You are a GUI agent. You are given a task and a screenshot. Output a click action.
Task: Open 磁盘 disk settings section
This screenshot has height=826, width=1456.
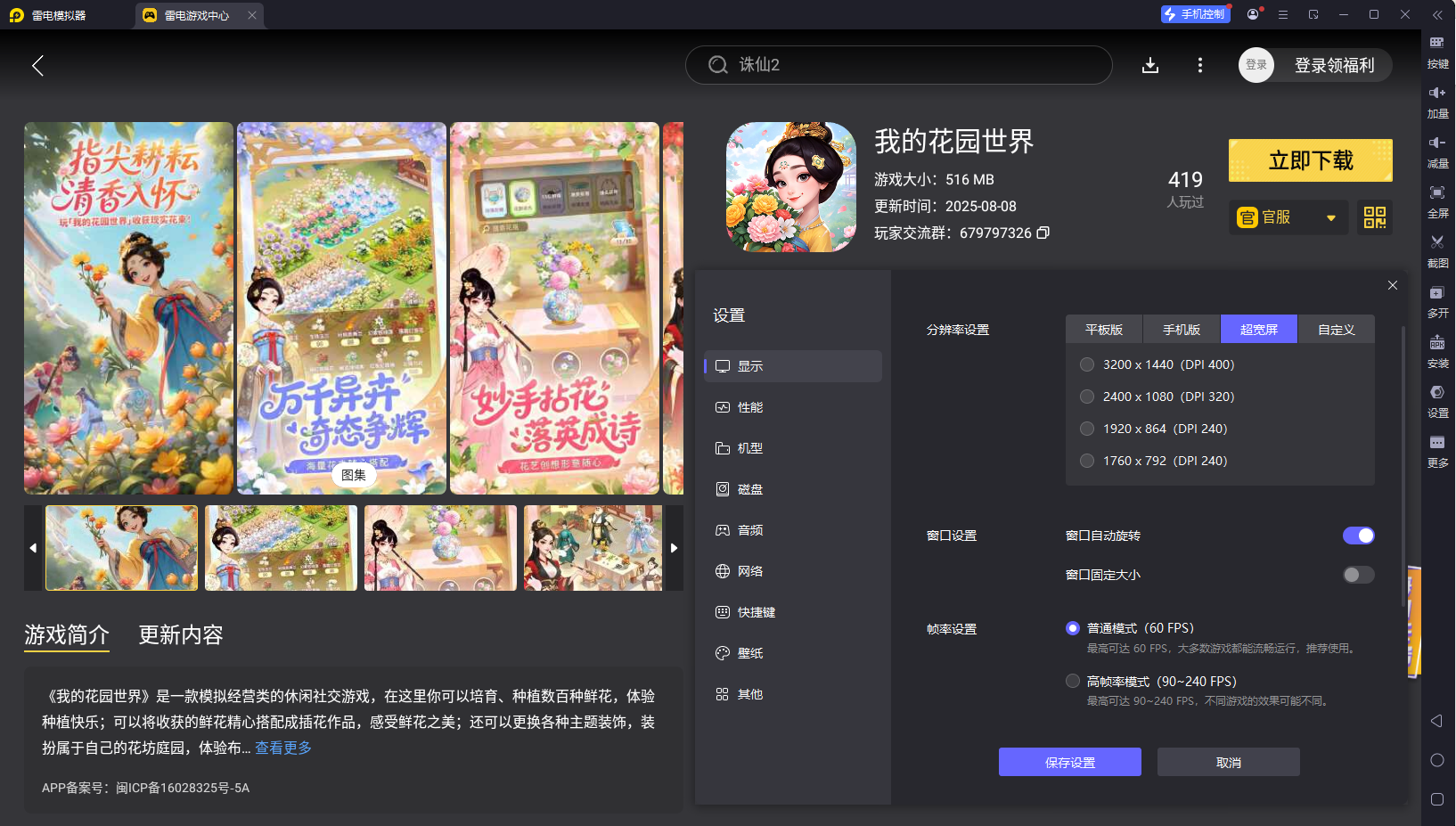(x=793, y=489)
